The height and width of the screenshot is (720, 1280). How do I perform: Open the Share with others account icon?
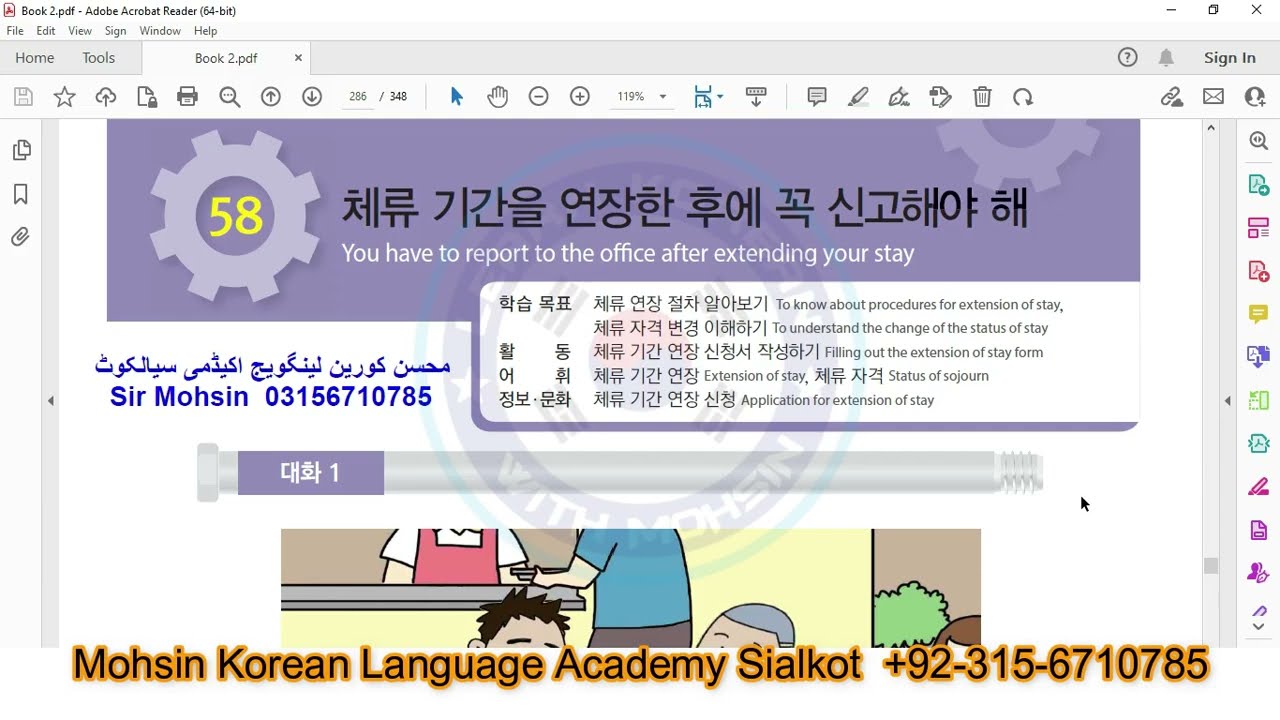coord(1255,97)
